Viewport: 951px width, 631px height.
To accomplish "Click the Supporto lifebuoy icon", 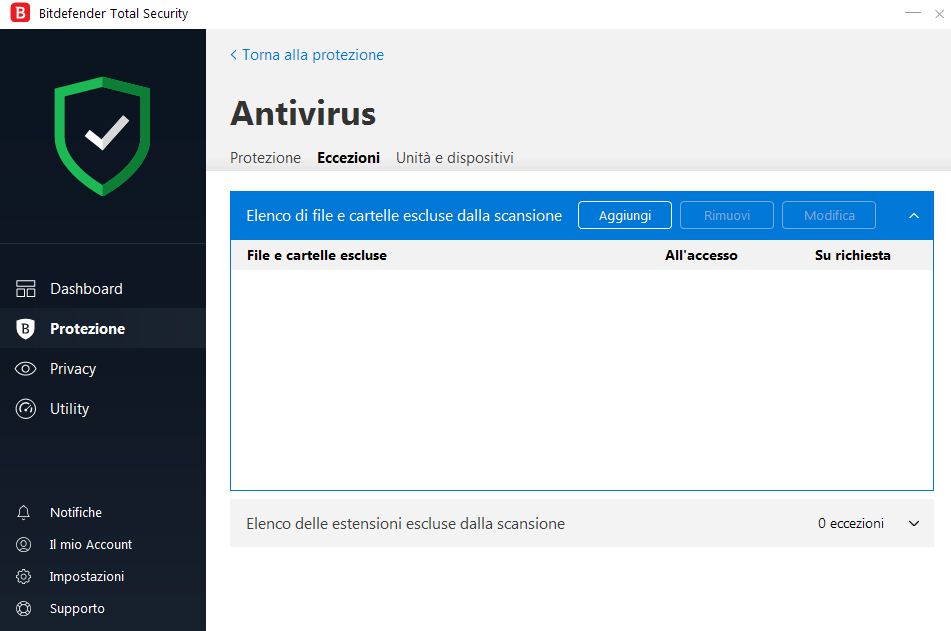I will tap(24, 608).
